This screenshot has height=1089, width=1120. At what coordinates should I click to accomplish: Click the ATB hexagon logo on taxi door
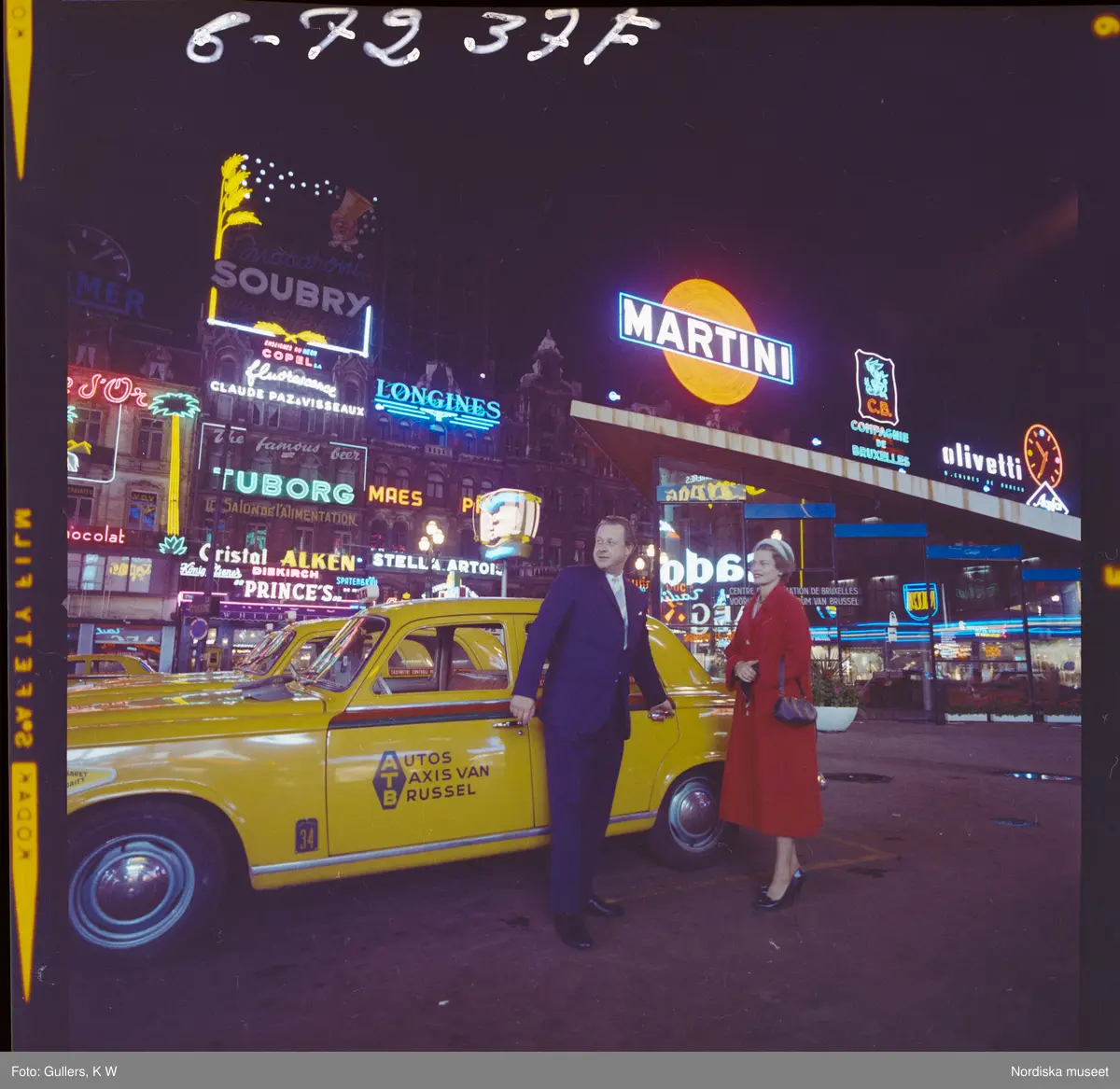(389, 779)
